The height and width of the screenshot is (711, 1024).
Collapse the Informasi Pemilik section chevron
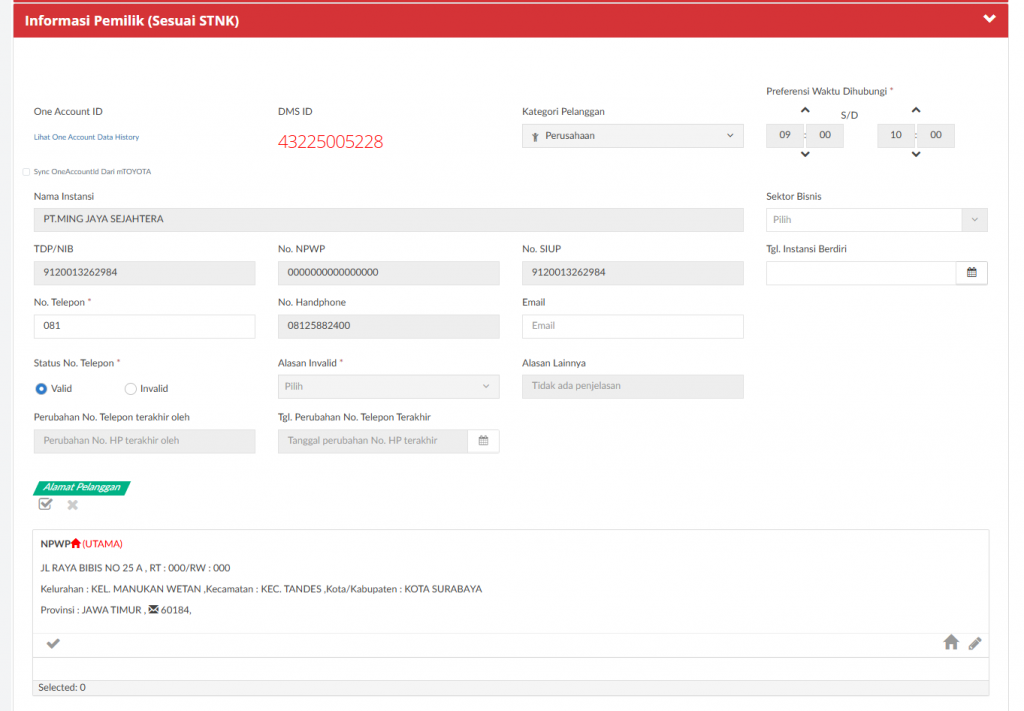coord(989,19)
